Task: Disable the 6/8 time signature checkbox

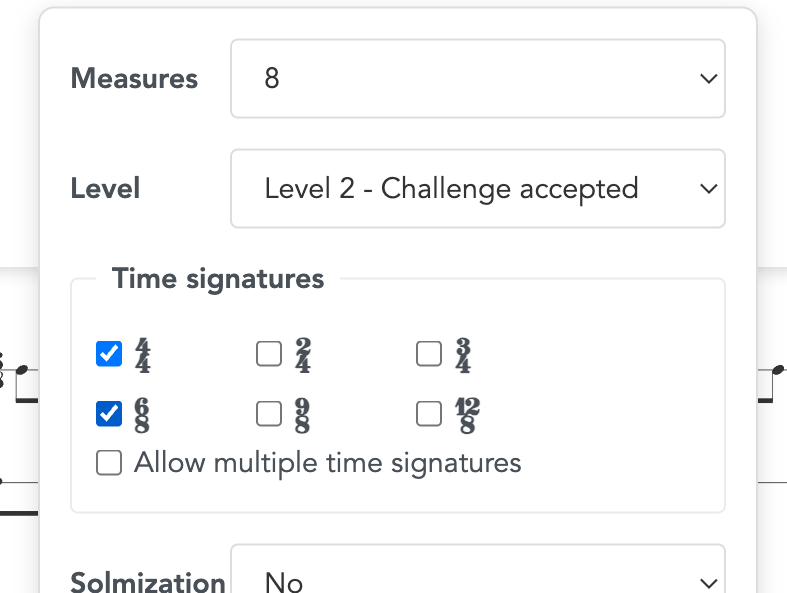Action: pos(109,413)
